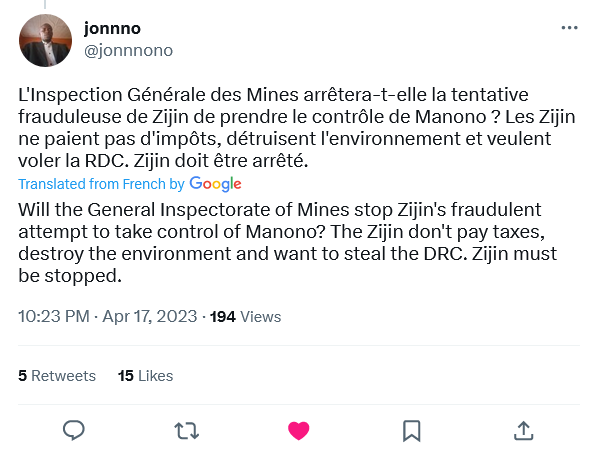This screenshot has height=456, width=598.
Task: Click the retweet arrows icon
Action: tap(186, 431)
